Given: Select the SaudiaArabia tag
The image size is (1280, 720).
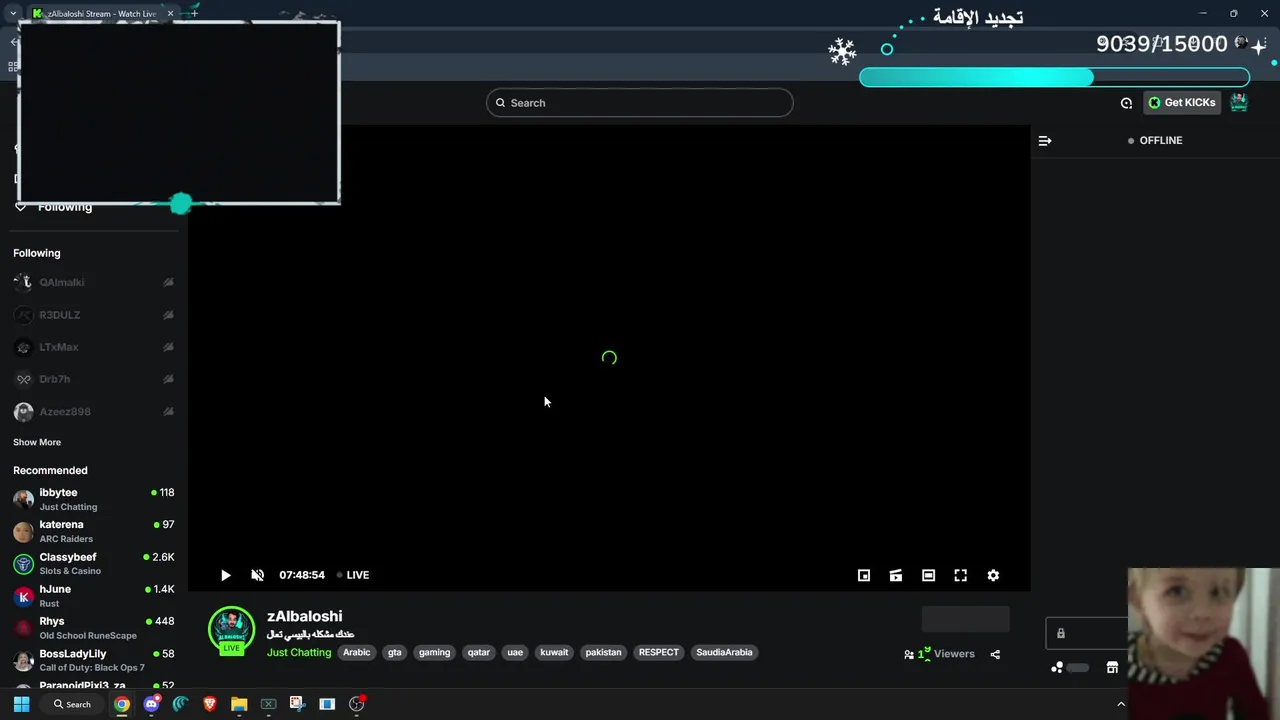Looking at the screenshot, I should point(724,652).
